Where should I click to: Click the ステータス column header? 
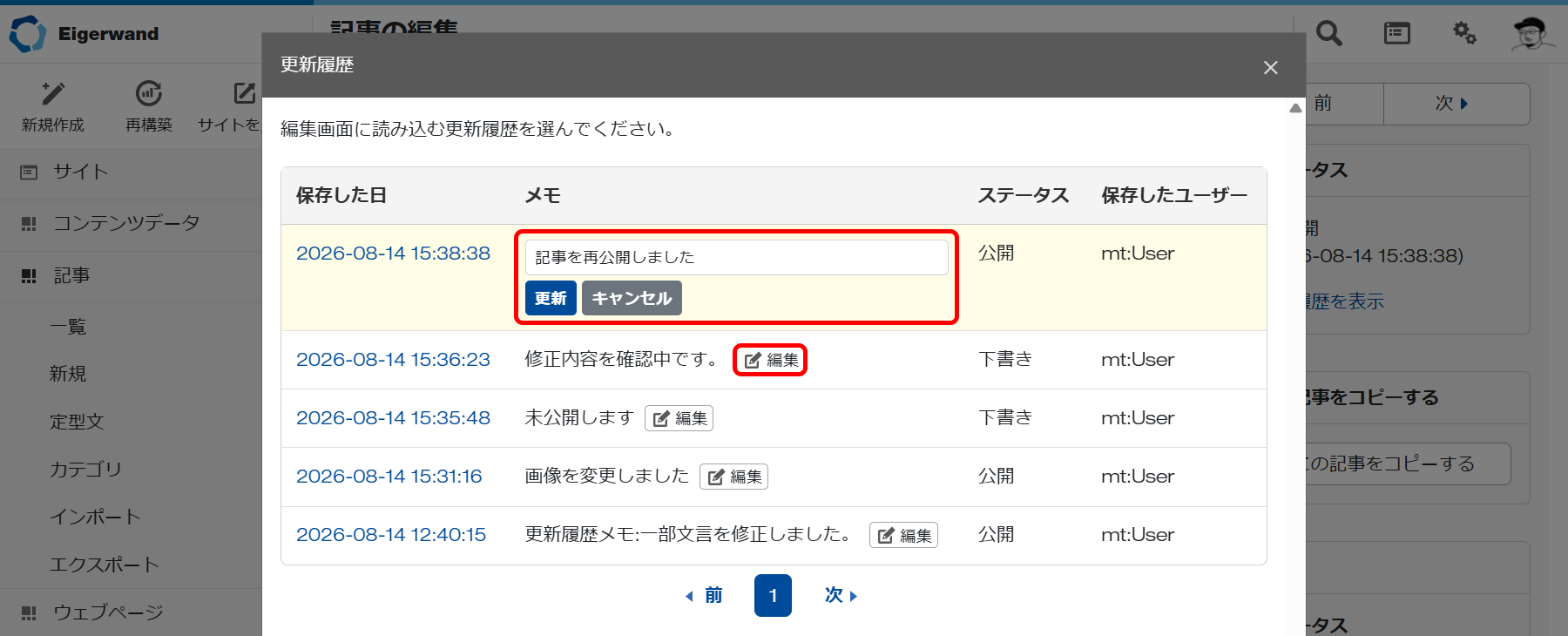pyautogui.click(x=1024, y=195)
